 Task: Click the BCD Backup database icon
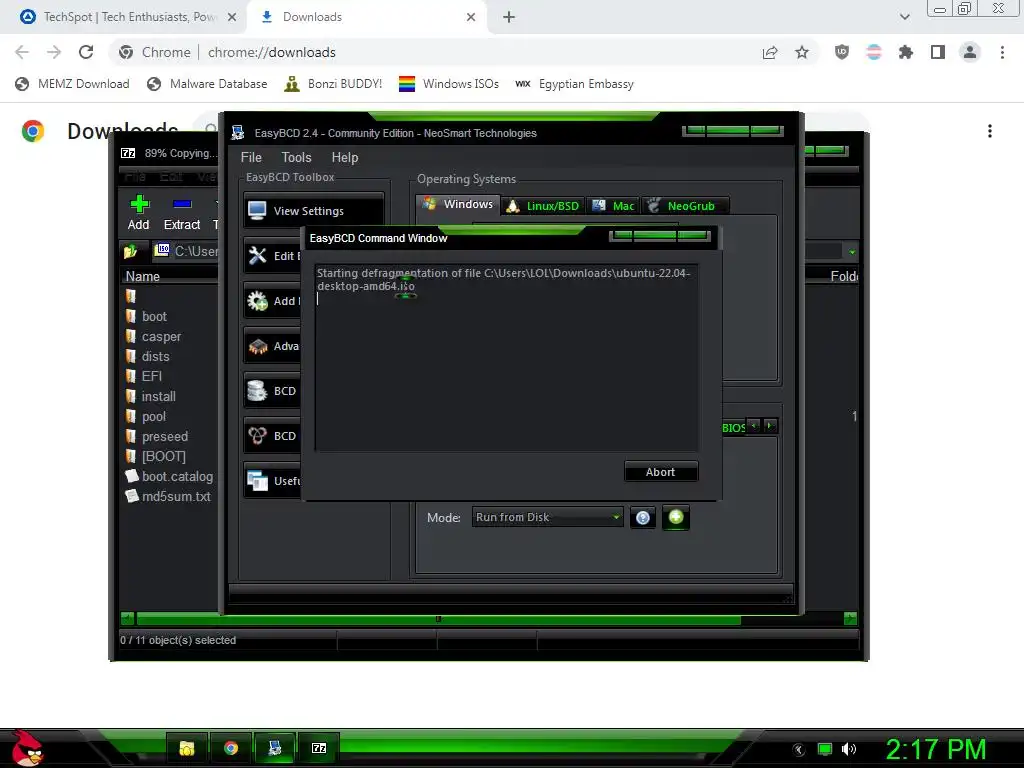point(257,391)
